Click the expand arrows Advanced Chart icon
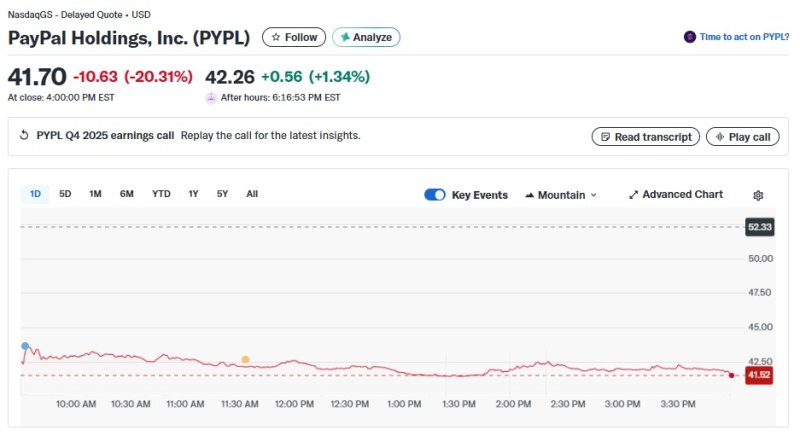Viewport: 800px width, 436px height. coord(633,195)
